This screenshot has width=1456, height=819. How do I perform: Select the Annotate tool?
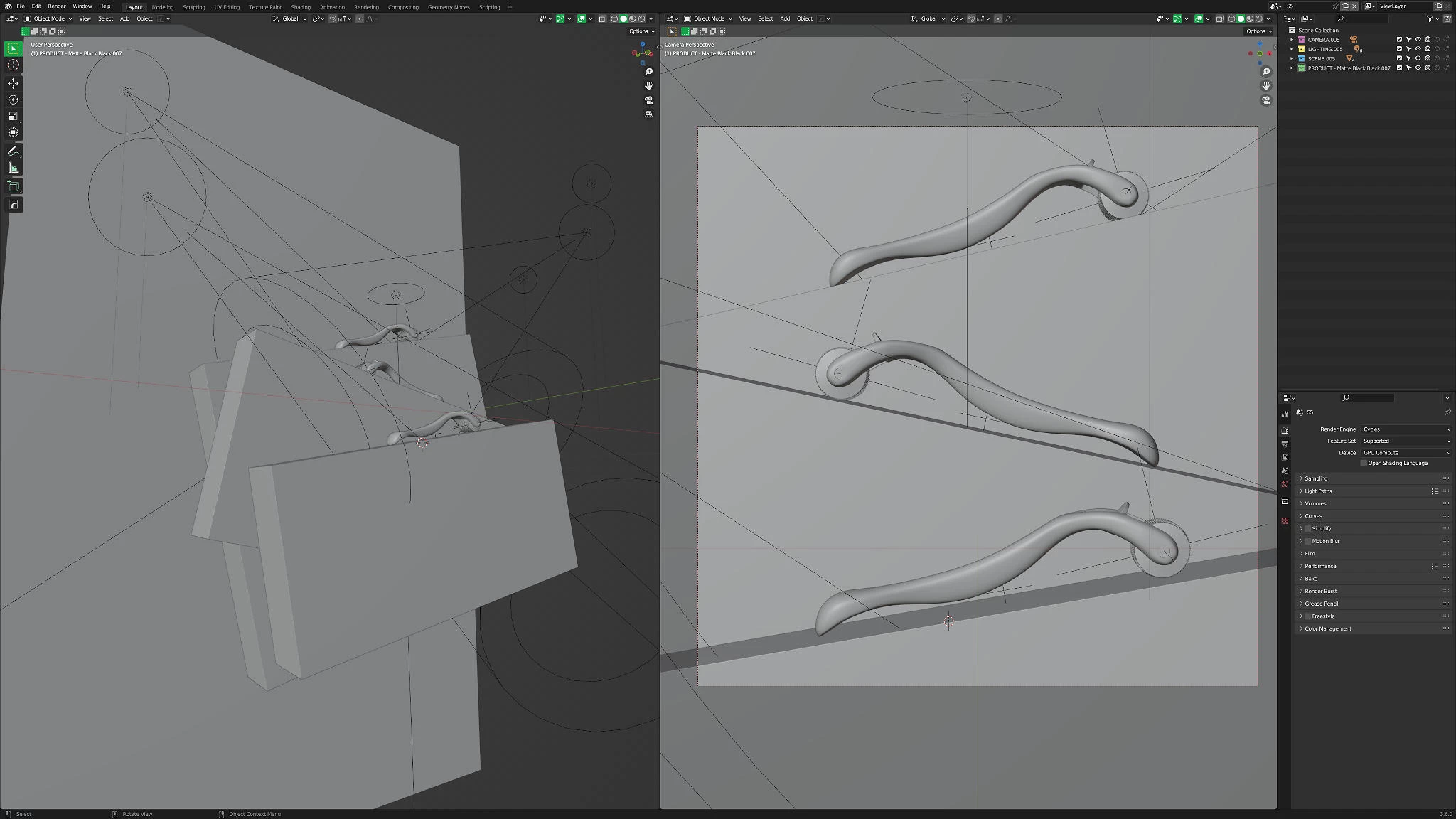[13, 151]
